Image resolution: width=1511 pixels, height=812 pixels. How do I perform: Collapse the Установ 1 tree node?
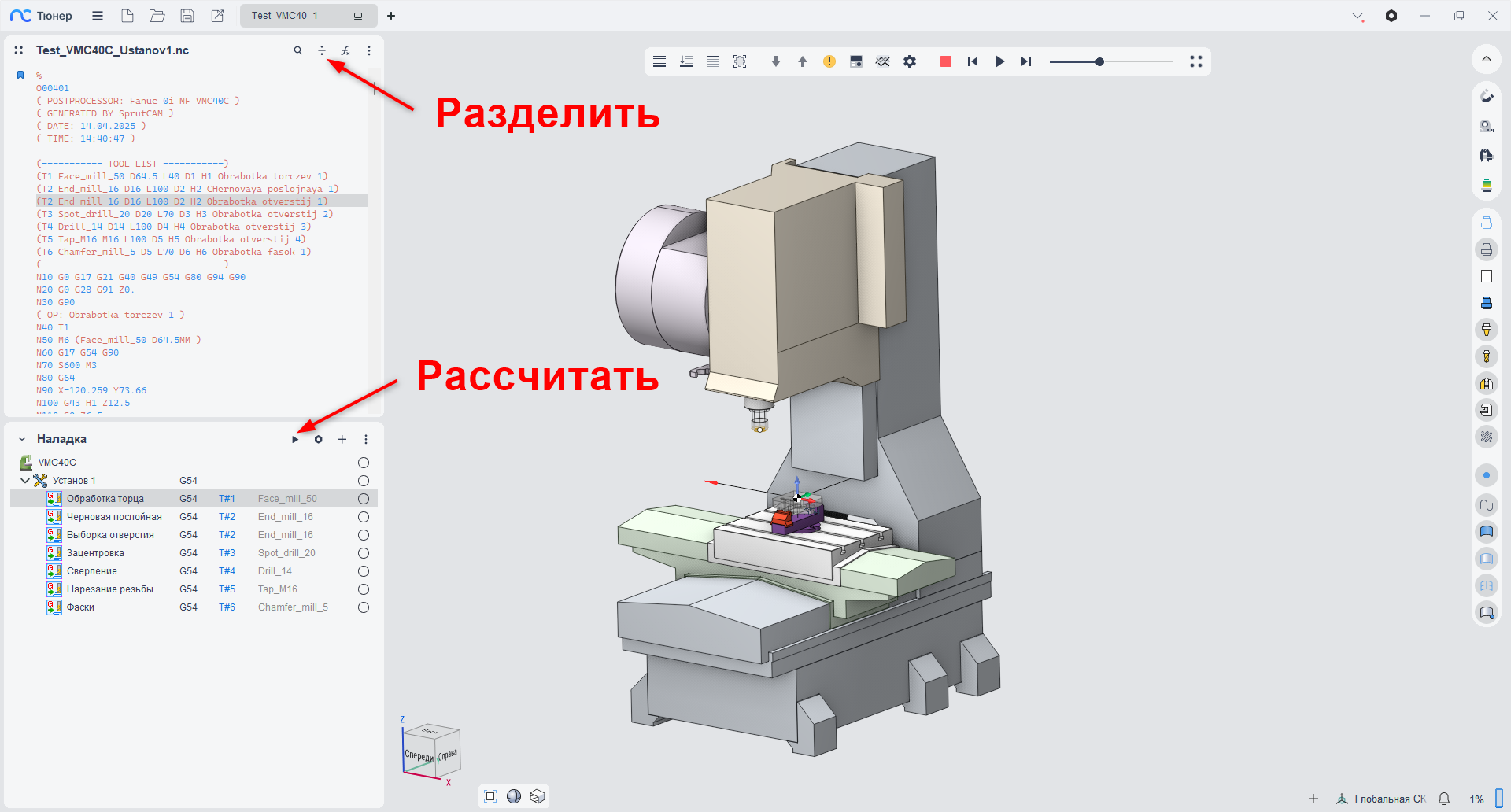coord(25,481)
